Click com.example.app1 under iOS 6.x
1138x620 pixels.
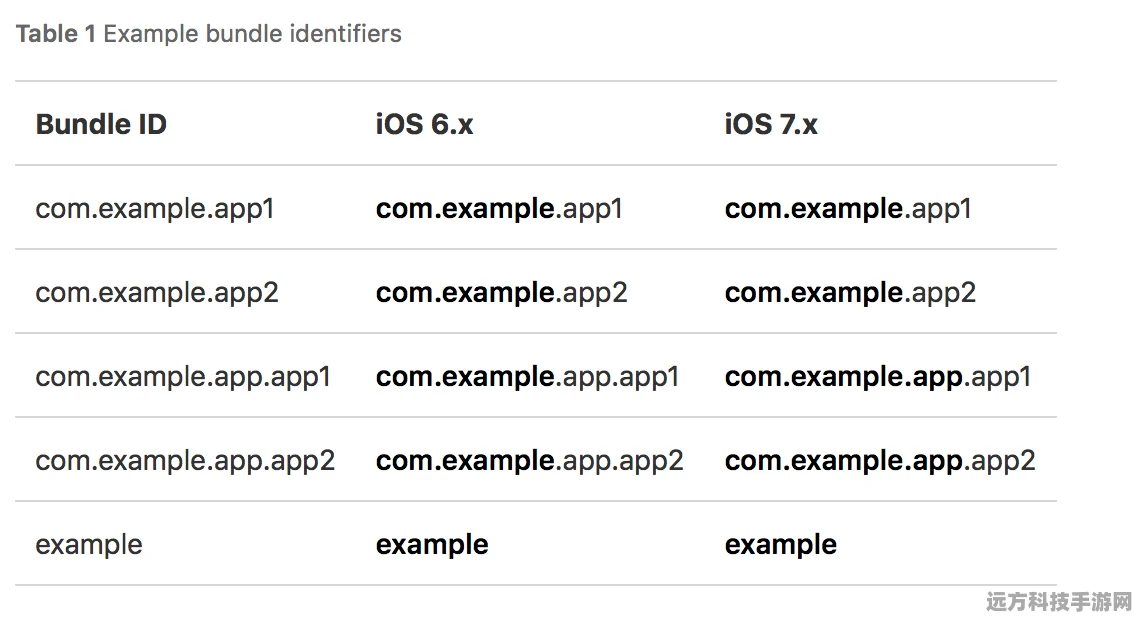(499, 209)
